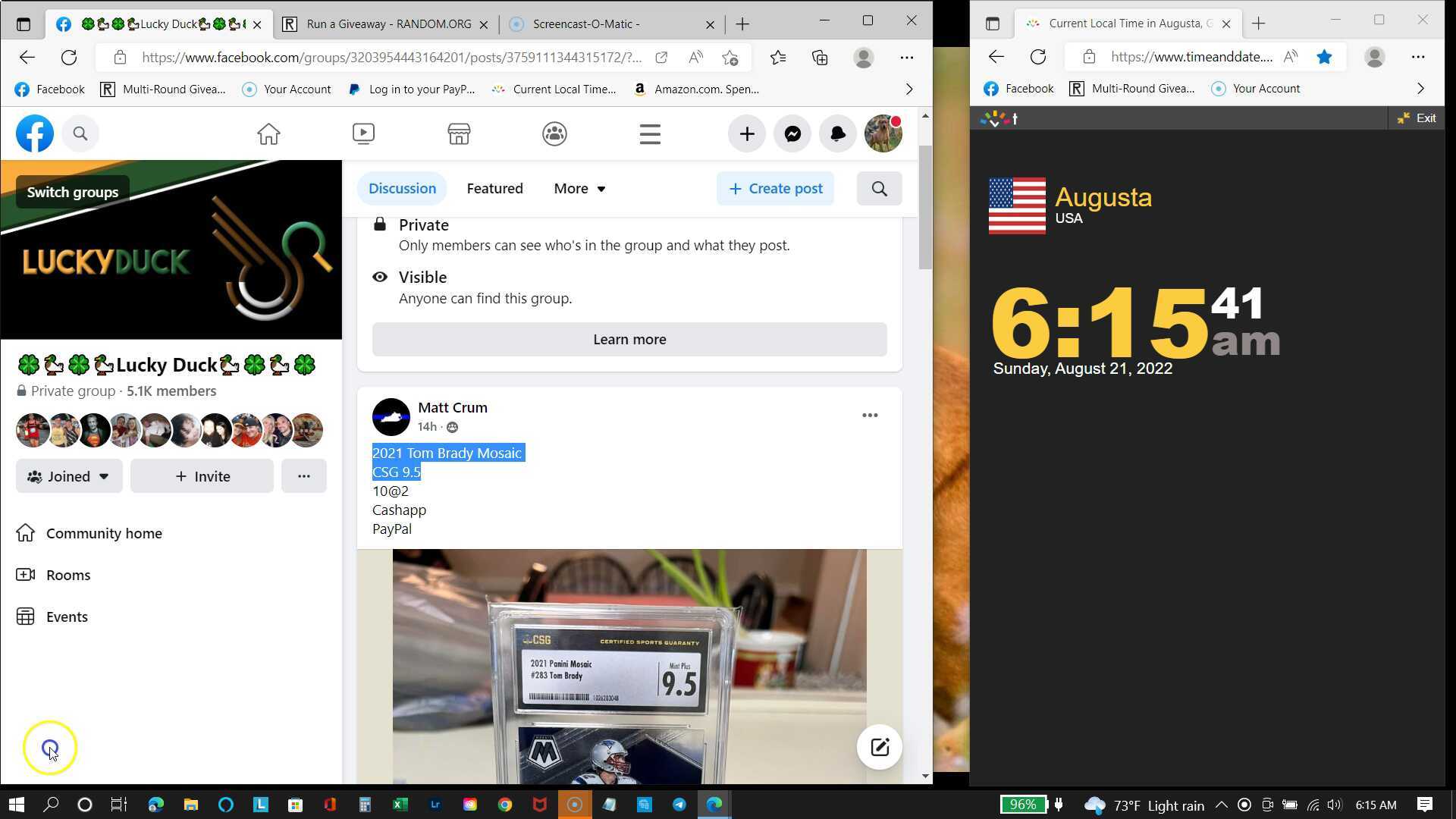Open Facebook Watch video icon

tap(363, 134)
